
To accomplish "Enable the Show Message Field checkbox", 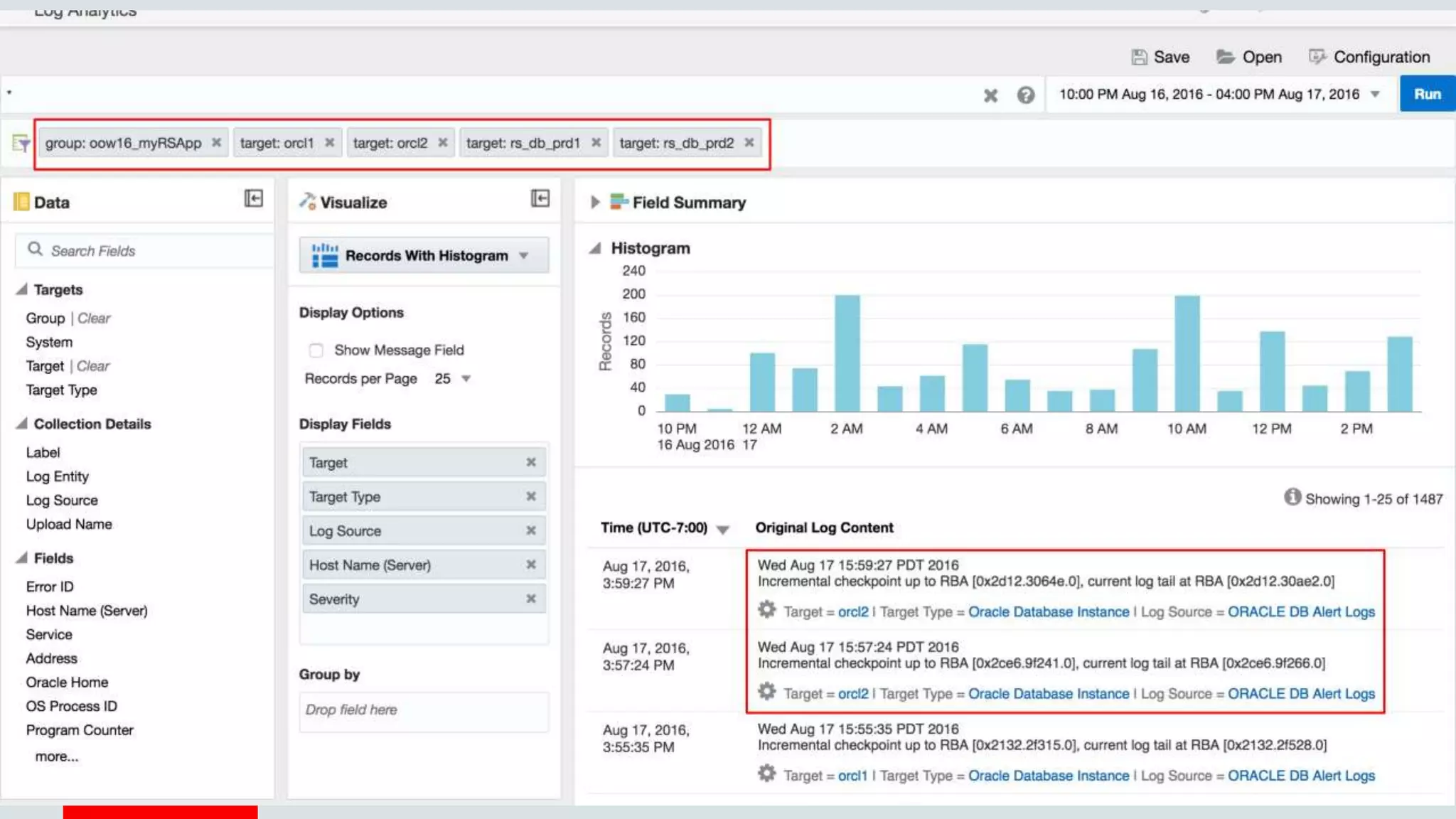I will 316,350.
